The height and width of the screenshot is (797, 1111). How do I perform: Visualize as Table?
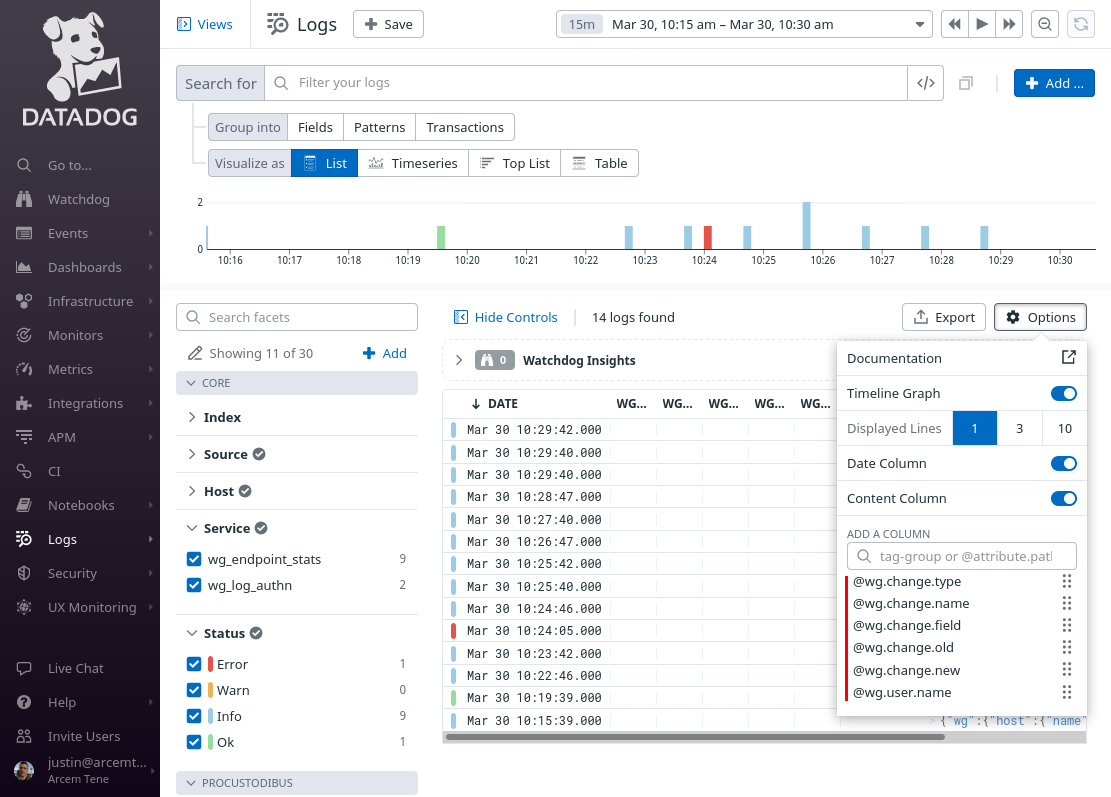[x=599, y=163]
